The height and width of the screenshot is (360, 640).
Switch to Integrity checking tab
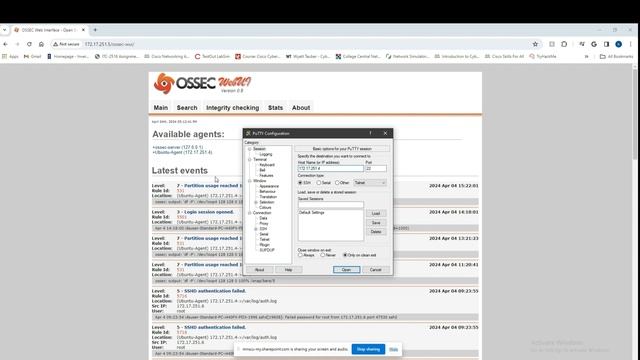click(x=233, y=108)
